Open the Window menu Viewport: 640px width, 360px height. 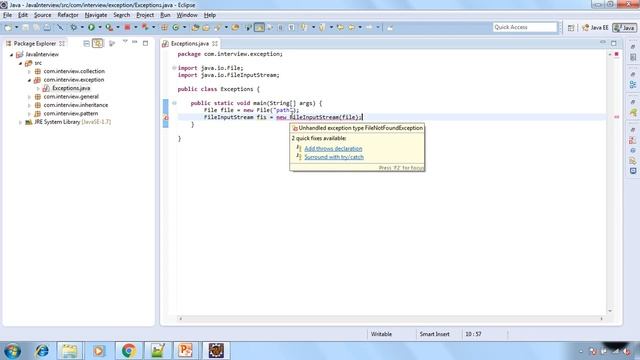click(187, 15)
